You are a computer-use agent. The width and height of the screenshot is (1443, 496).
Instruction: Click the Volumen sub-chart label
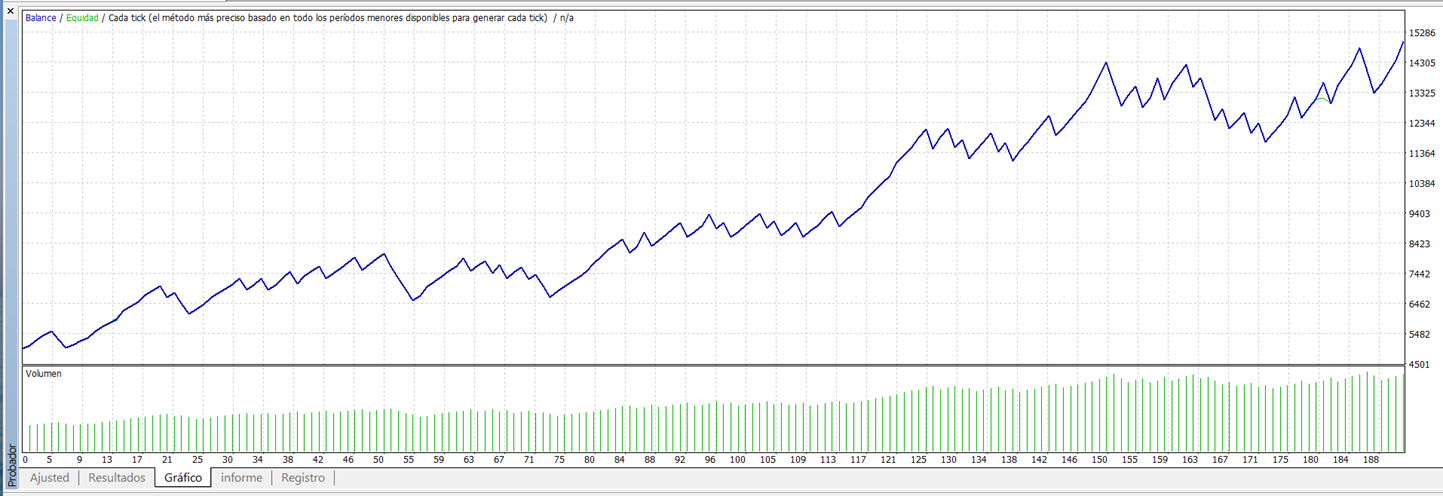click(x=43, y=374)
